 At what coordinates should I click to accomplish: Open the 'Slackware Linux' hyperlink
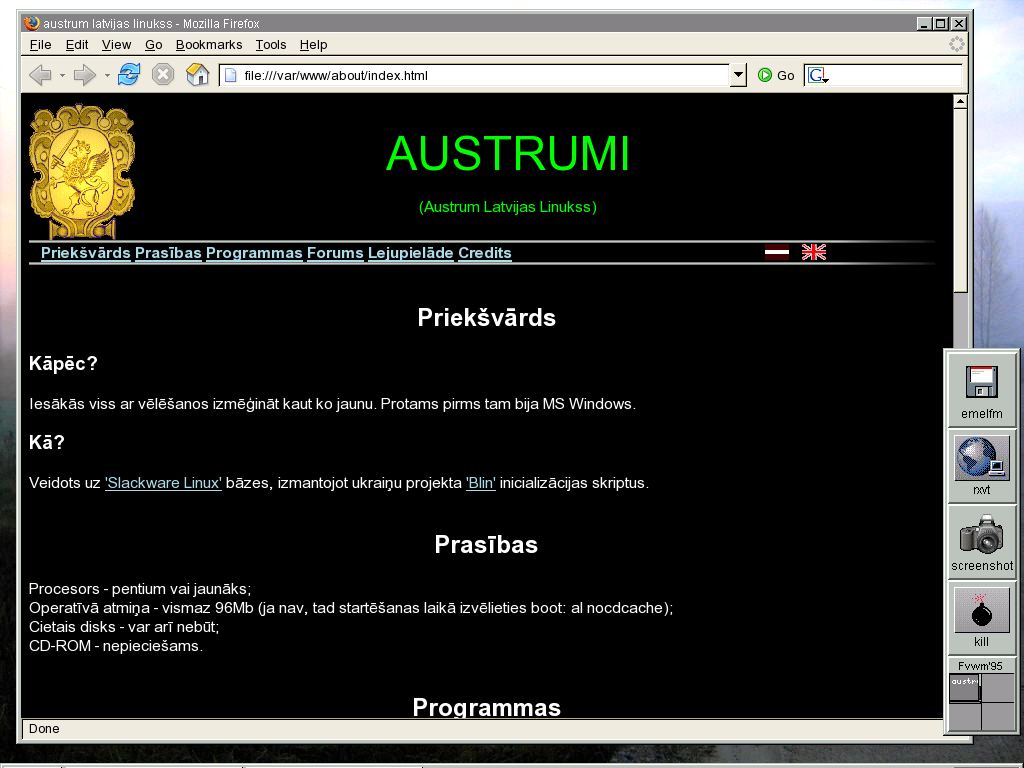163,483
